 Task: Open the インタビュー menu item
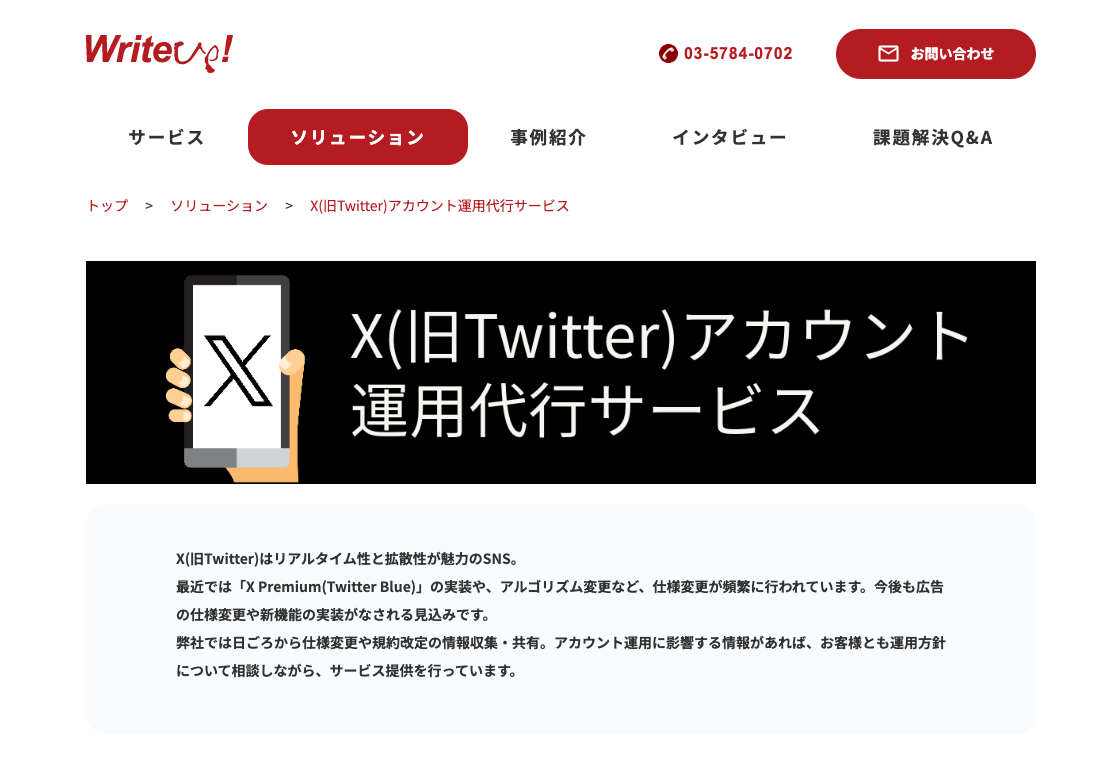[730, 137]
